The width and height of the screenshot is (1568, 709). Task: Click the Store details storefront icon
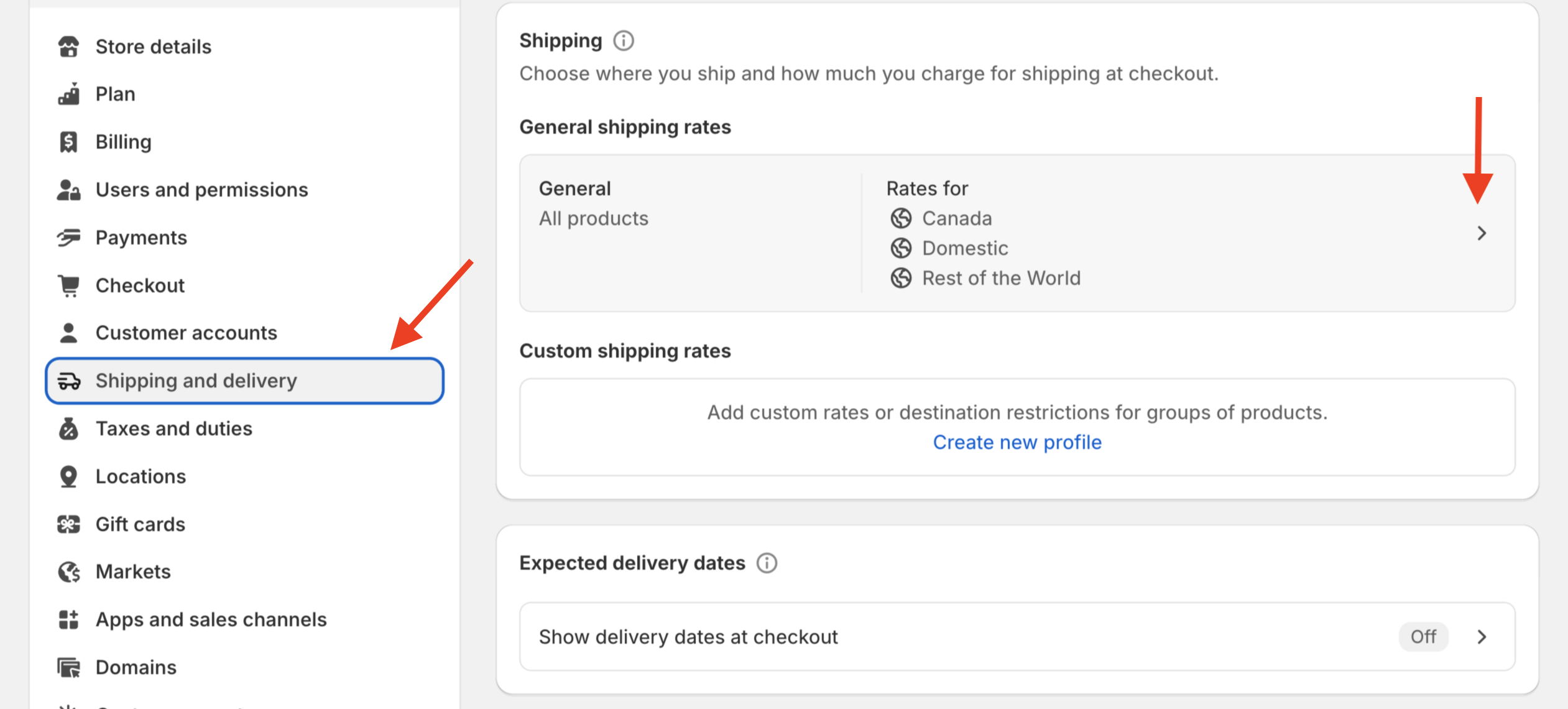(x=68, y=47)
